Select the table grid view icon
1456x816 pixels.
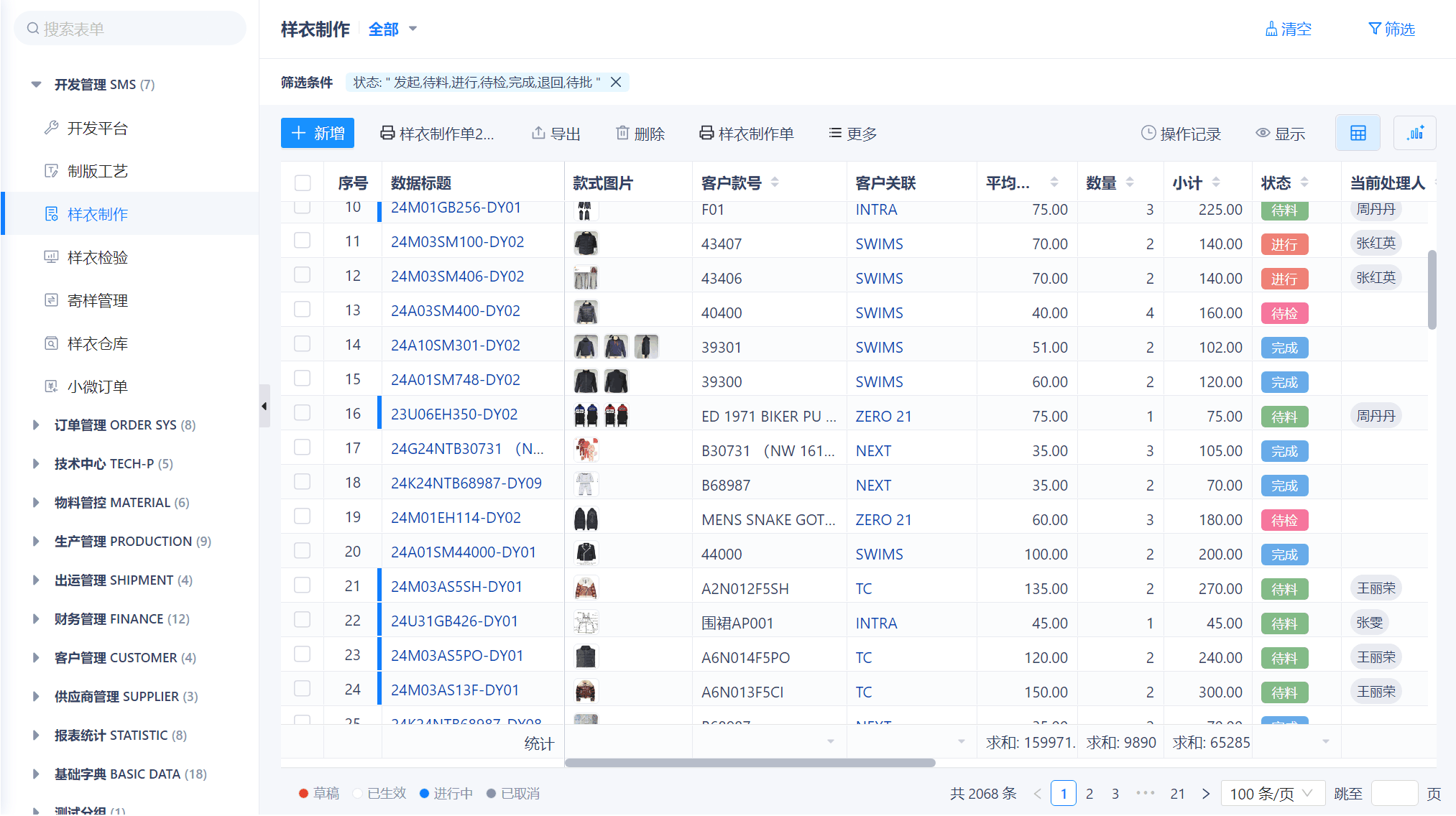click(x=1358, y=132)
